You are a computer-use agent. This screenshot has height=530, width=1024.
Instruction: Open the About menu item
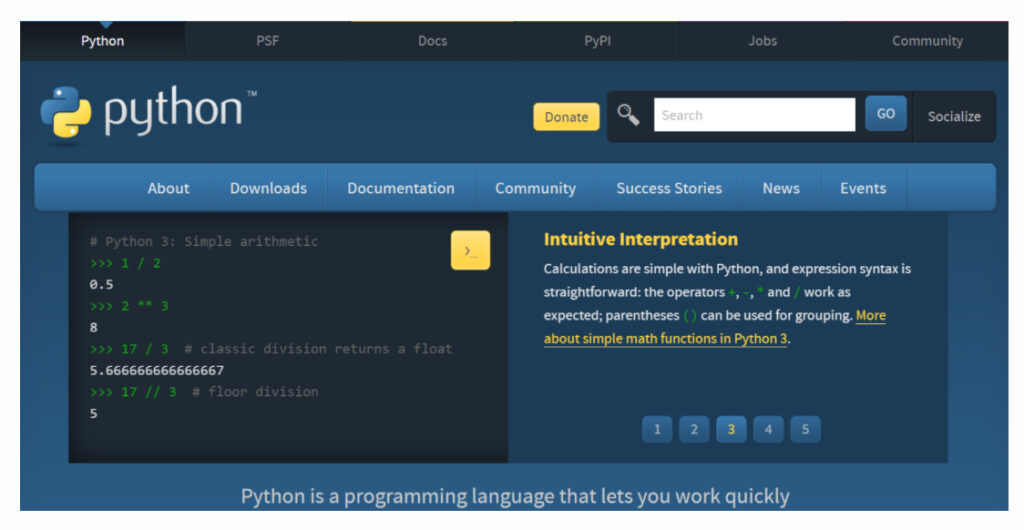[168, 188]
